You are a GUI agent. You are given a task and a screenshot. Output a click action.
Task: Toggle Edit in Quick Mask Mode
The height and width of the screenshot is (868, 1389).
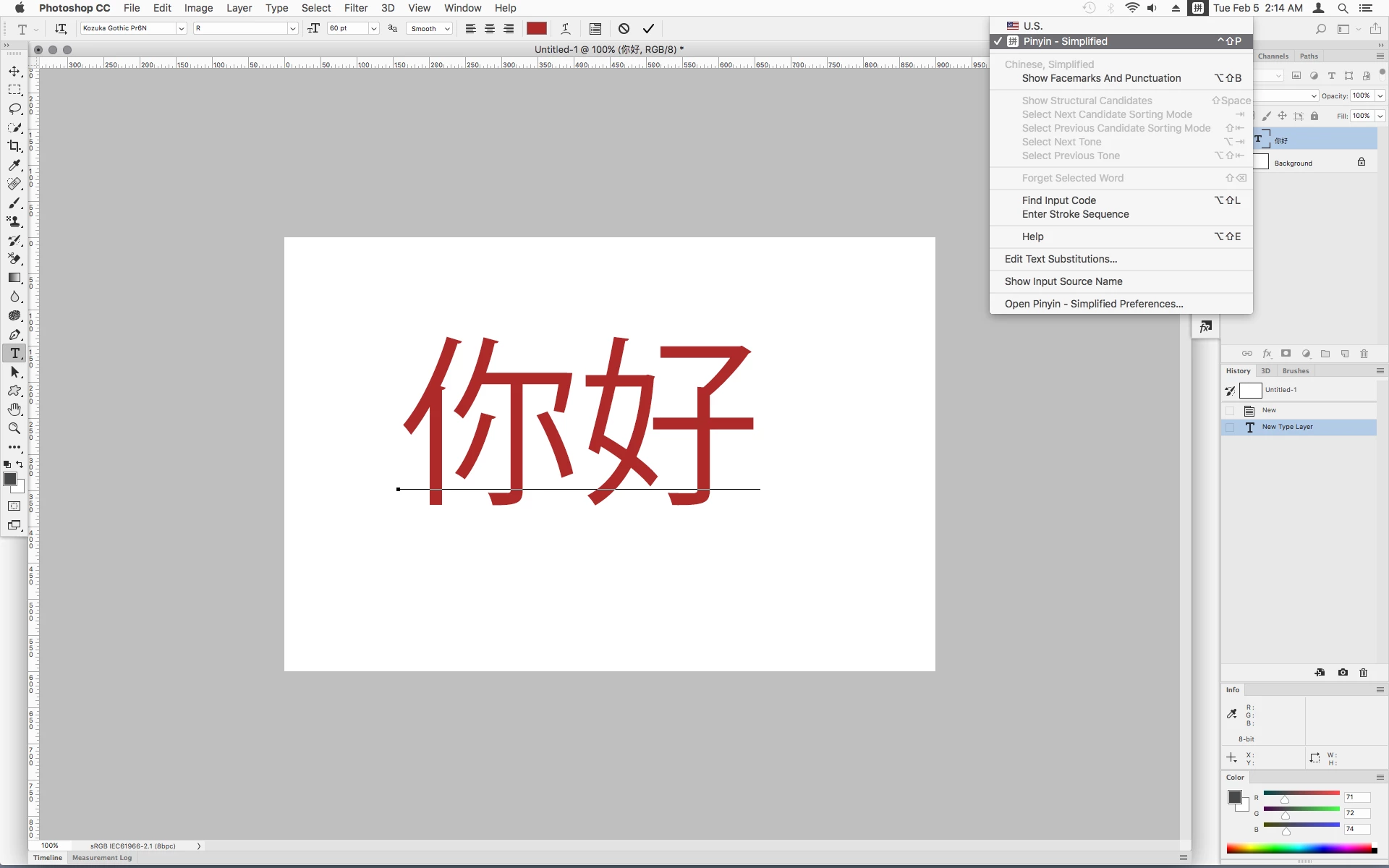14,506
